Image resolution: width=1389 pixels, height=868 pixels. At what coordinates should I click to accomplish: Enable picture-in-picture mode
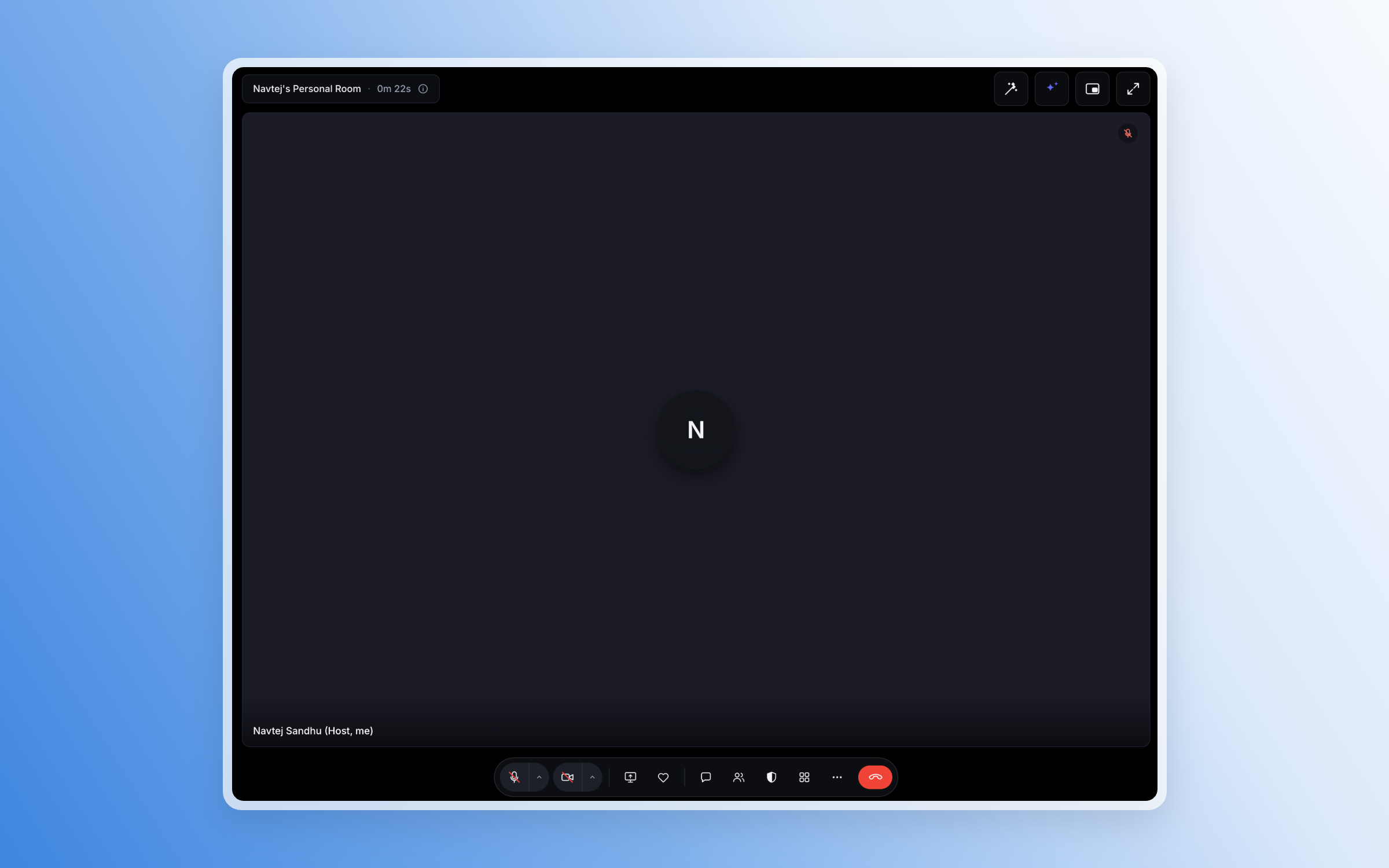[x=1092, y=89]
